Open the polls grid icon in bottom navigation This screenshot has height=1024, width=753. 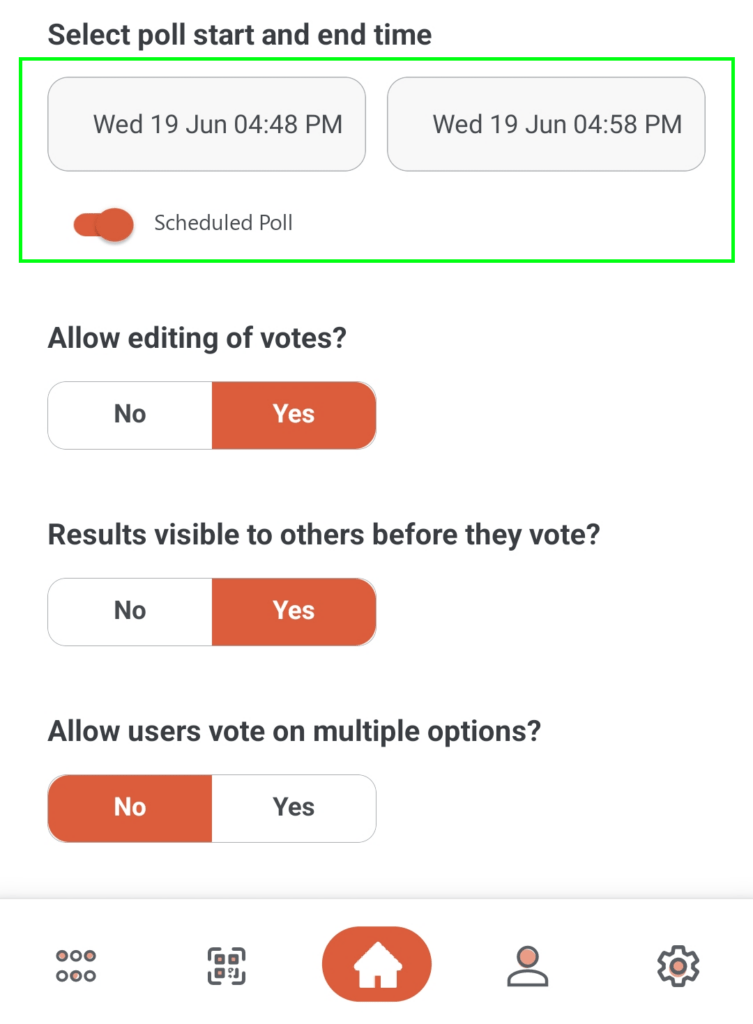pyautogui.click(x=76, y=965)
